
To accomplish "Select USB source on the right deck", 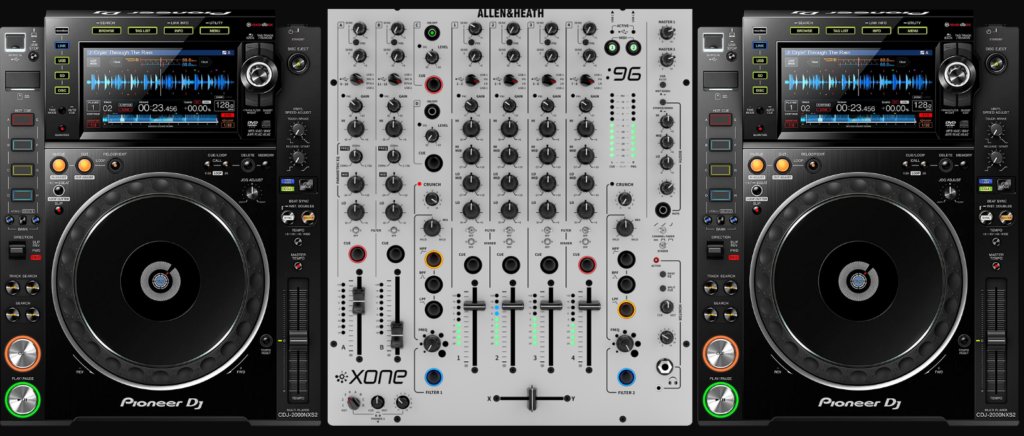I will 760,61.
